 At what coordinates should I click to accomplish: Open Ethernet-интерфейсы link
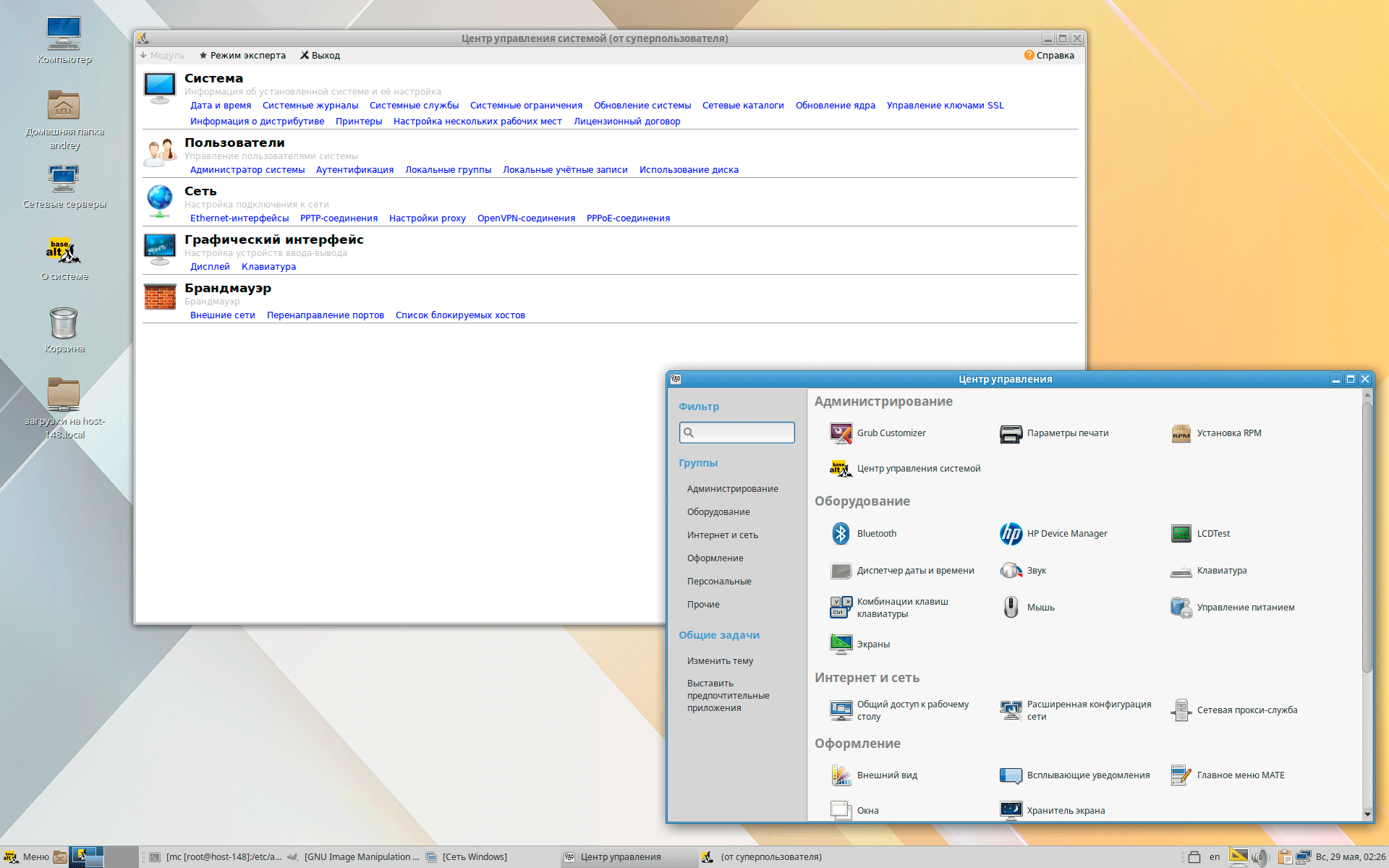[x=239, y=218]
